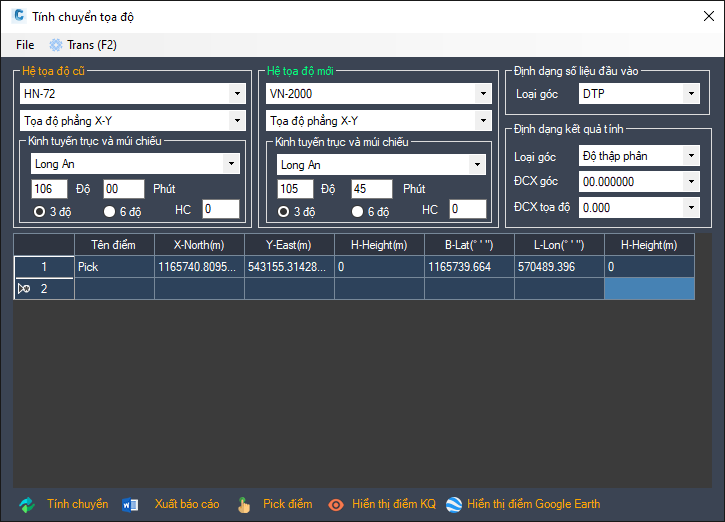Viewport: 725px width, 522px height.
Task: Click the Word icon for Xuất báo cáo
Action: (x=130, y=504)
